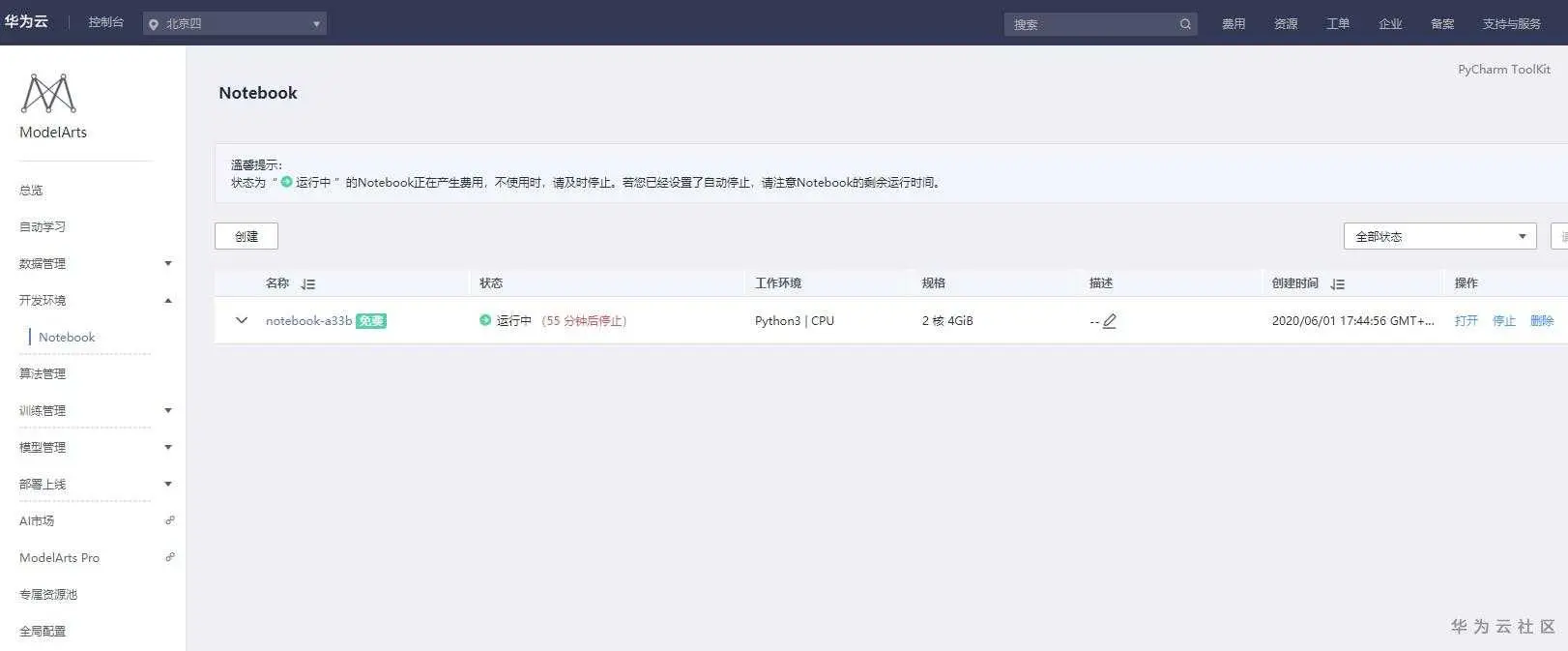Click the Notebook page heading
The image size is (1568, 651).
[258, 93]
